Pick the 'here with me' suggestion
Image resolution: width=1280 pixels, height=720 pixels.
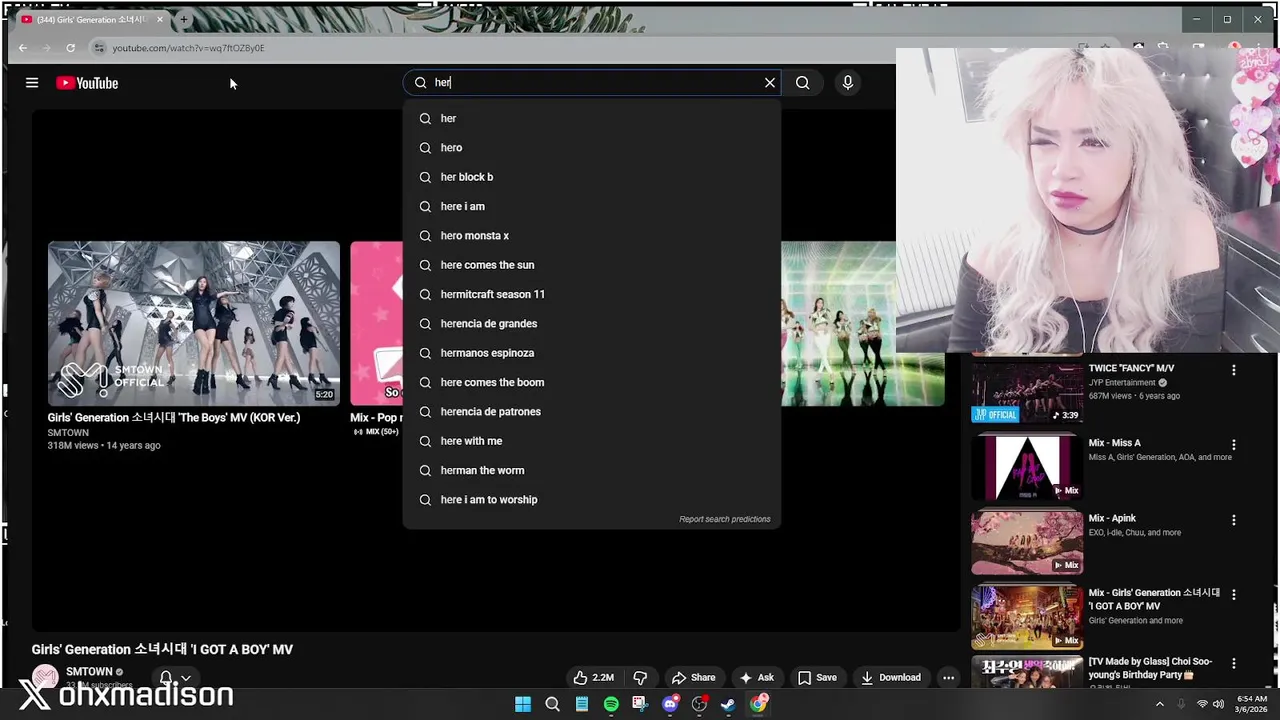[x=592, y=441]
